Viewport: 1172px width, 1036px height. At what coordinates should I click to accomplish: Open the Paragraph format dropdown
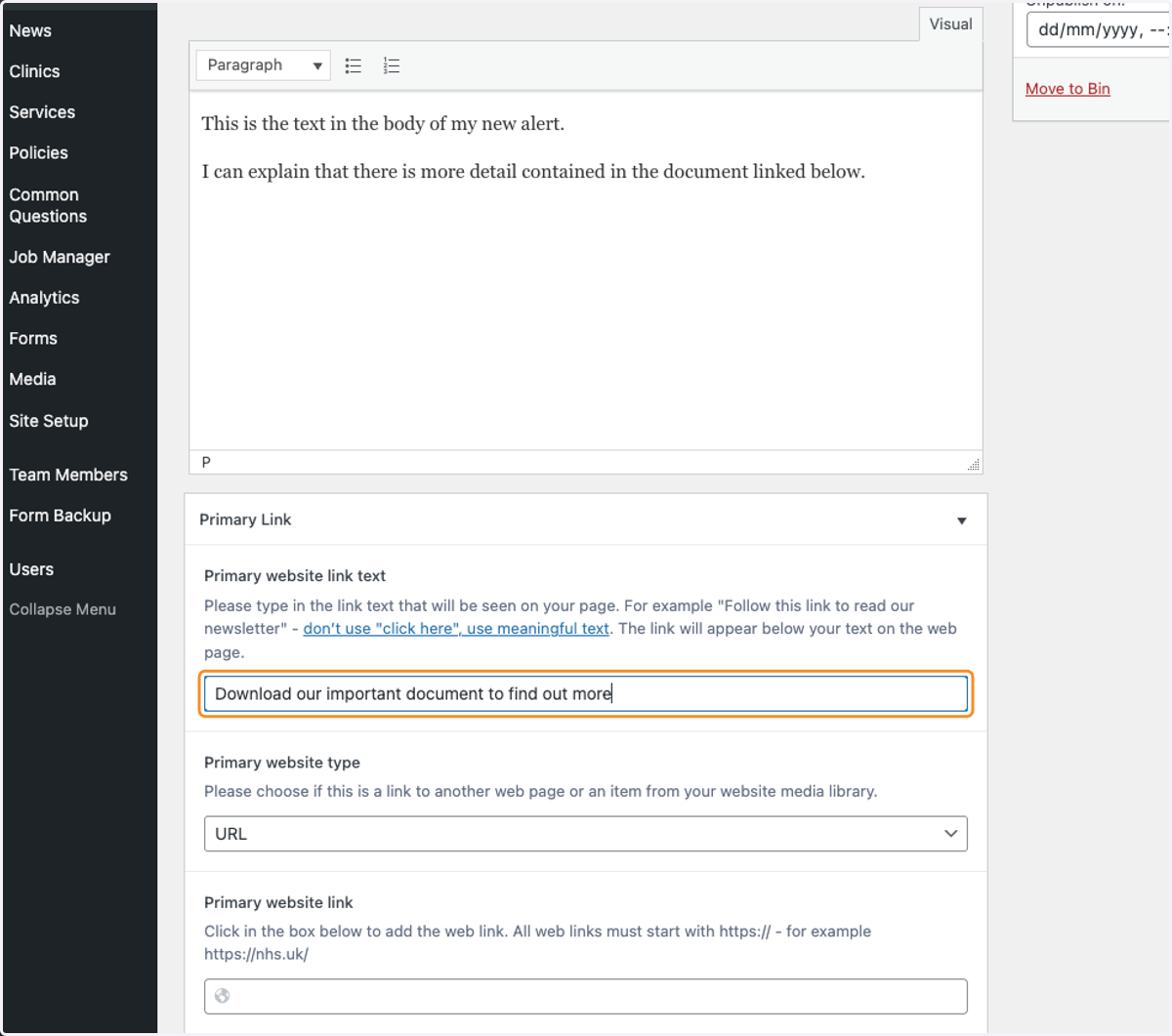264,65
